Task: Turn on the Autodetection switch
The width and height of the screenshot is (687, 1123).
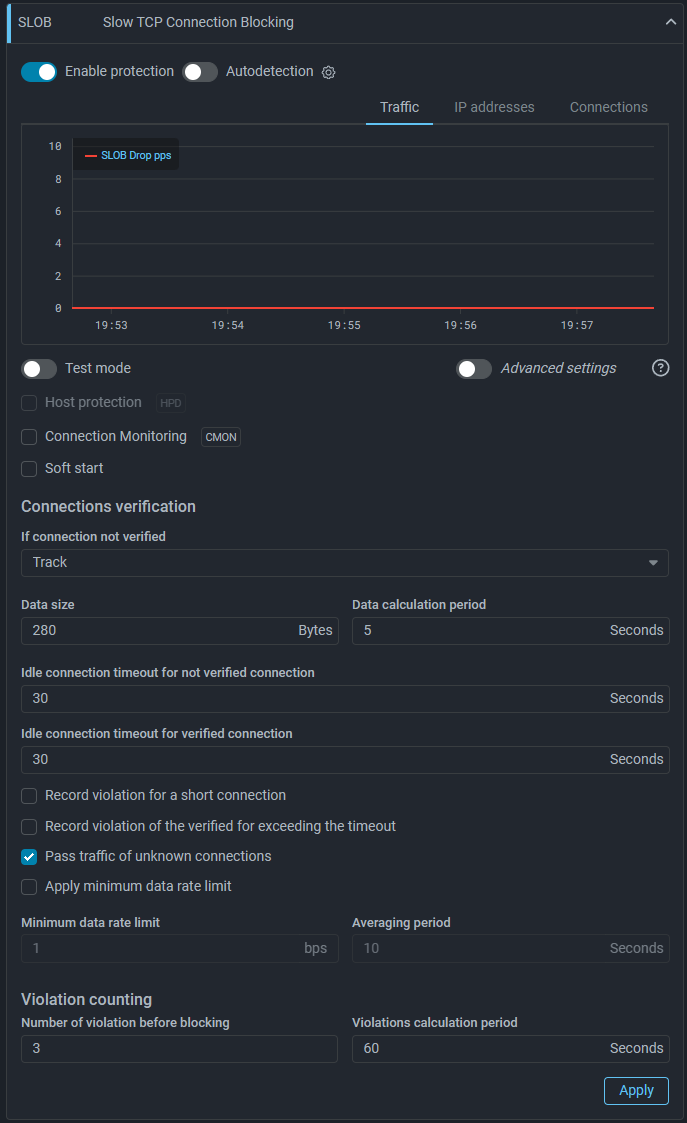Action: pyautogui.click(x=200, y=72)
